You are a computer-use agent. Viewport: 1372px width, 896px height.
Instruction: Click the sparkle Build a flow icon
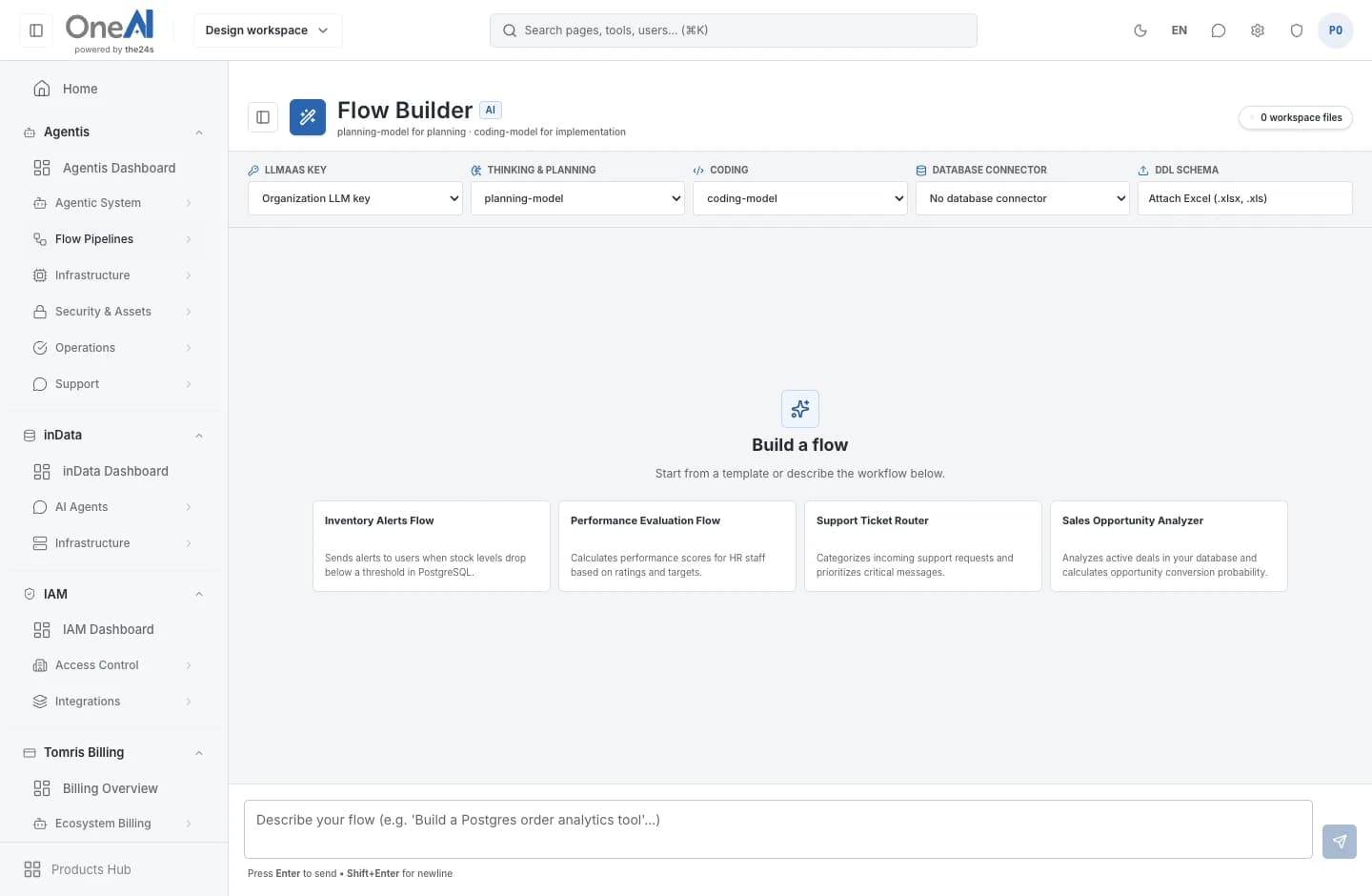(800, 409)
